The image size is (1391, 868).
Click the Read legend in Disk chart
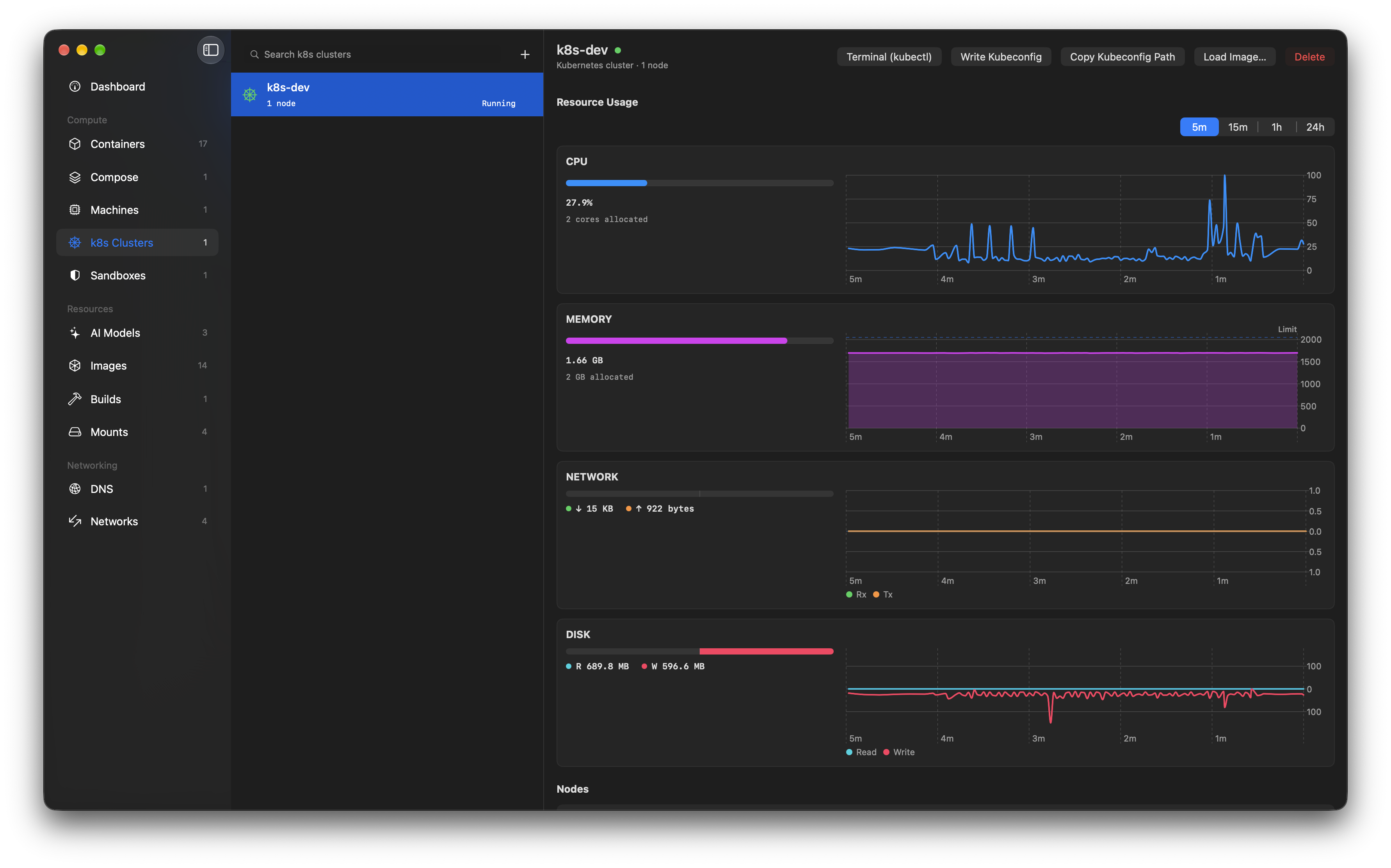861,752
